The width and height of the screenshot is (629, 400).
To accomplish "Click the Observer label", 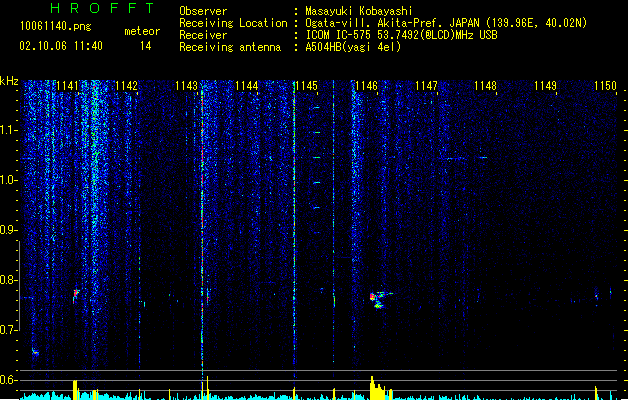I will 203,11.
